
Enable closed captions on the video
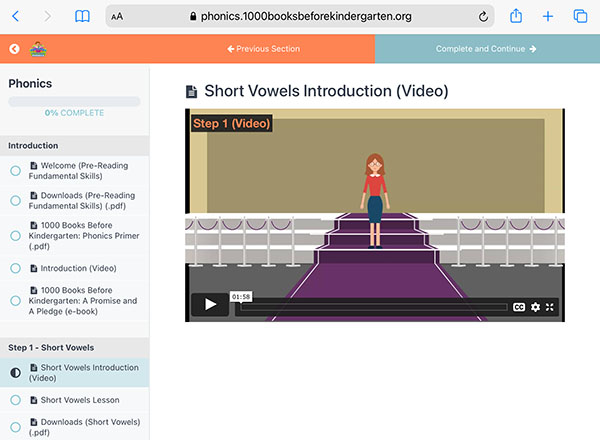tap(519, 307)
